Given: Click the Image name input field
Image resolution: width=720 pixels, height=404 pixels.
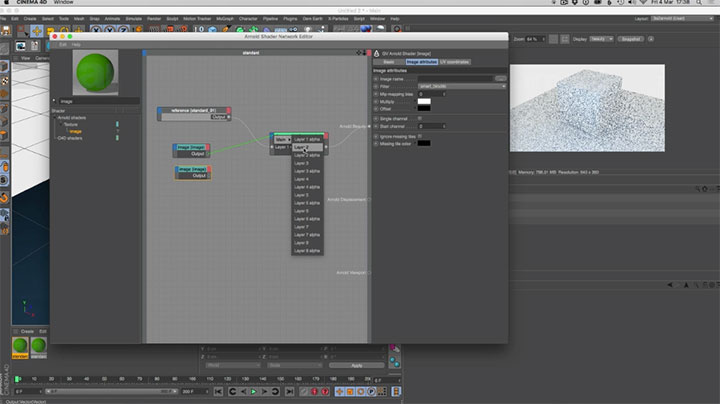Looking at the screenshot, I should click(x=456, y=79).
